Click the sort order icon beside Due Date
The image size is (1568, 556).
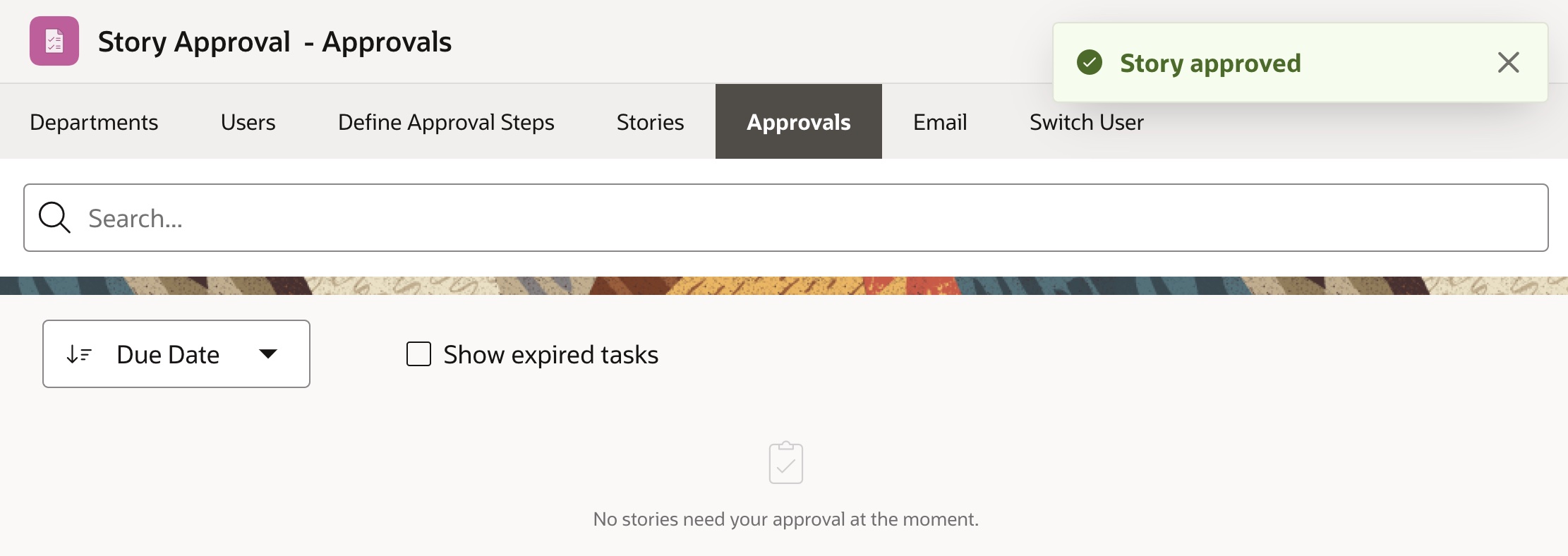(79, 354)
